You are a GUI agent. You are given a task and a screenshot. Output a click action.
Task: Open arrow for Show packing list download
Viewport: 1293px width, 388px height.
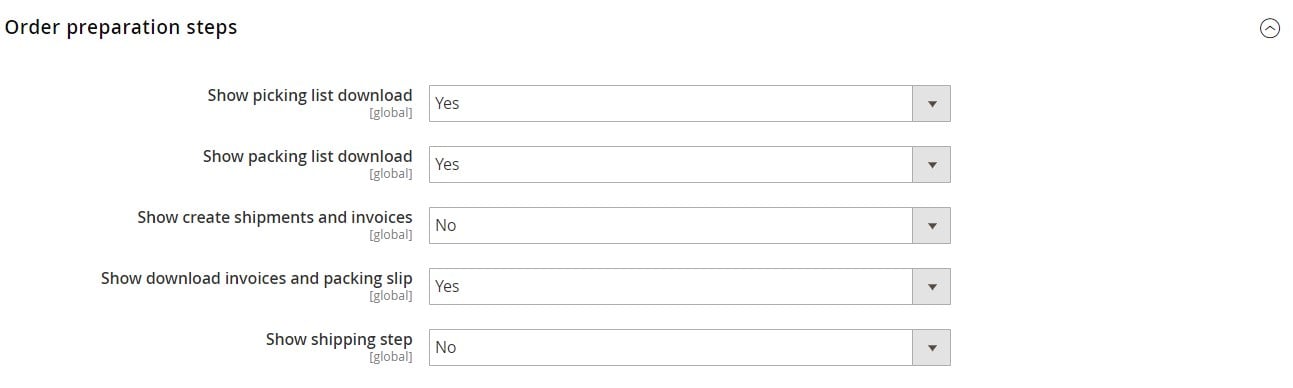pos(932,164)
